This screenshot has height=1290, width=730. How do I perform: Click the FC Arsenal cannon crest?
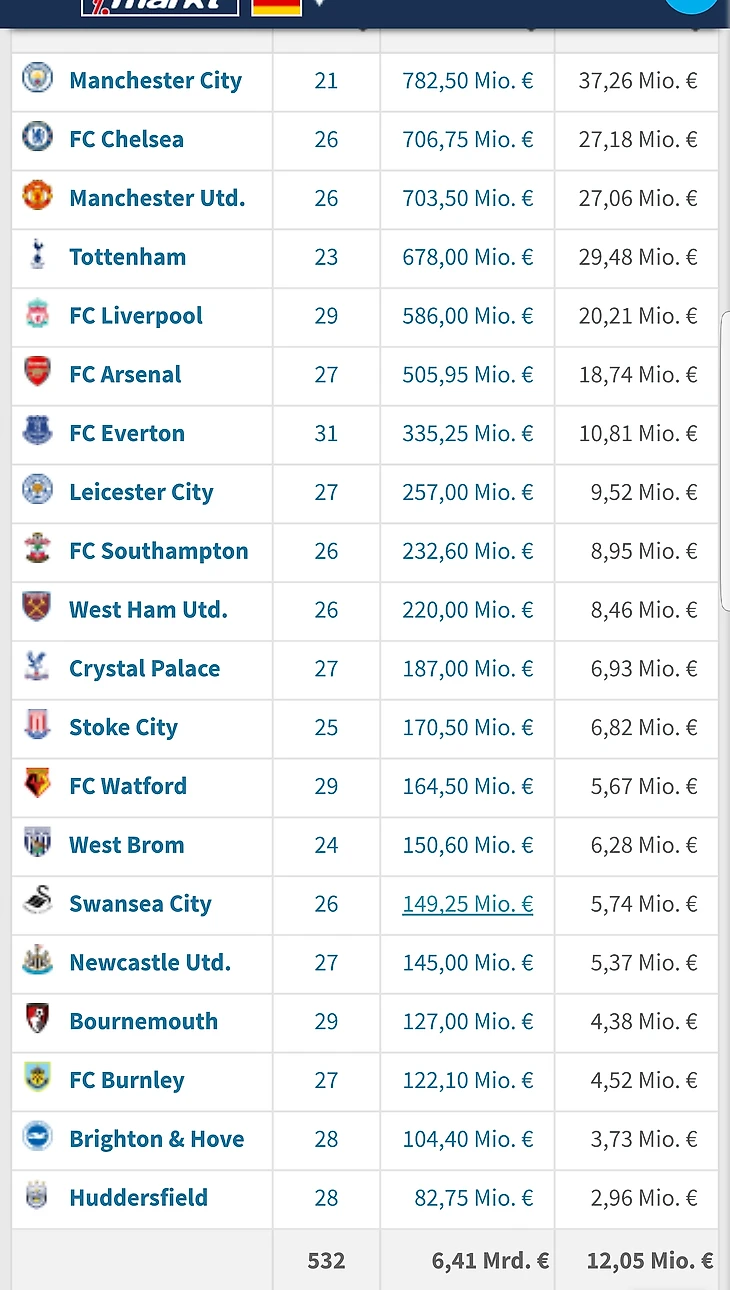(37, 373)
